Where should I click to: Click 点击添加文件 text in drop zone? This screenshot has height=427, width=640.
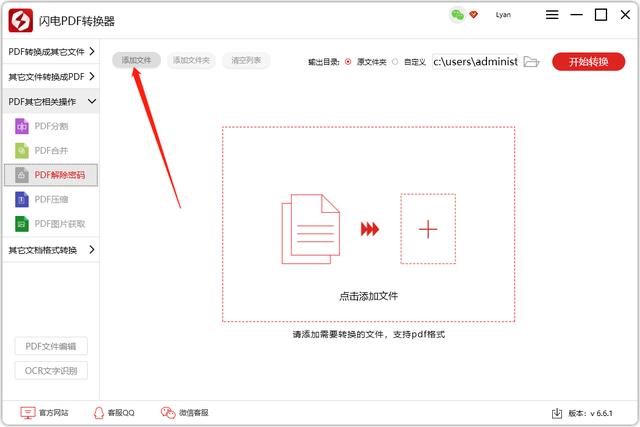368,296
